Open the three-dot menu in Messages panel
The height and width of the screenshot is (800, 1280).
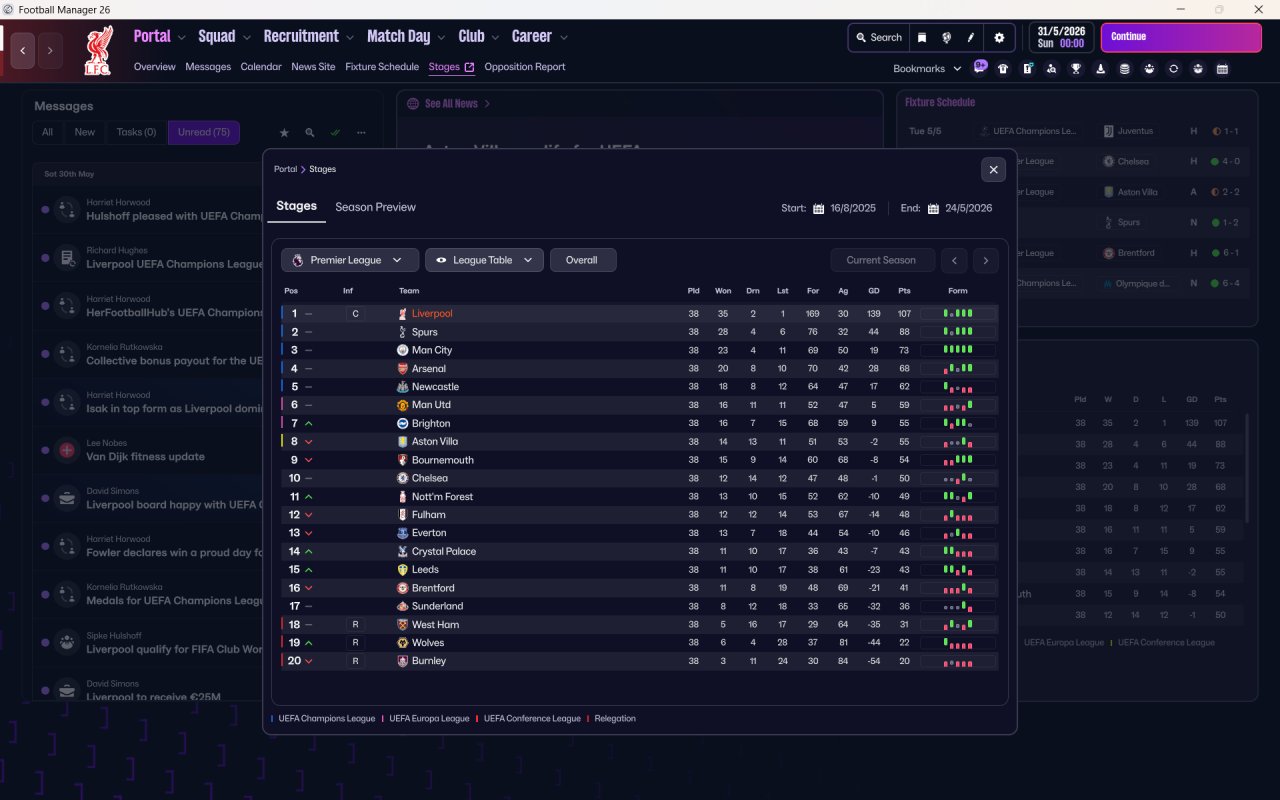[x=361, y=132]
